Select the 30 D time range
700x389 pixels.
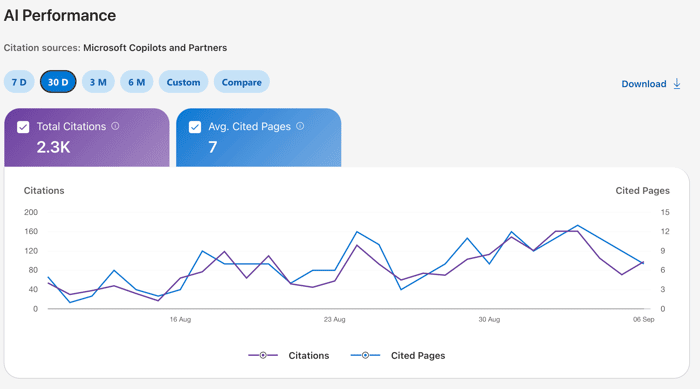58,82
